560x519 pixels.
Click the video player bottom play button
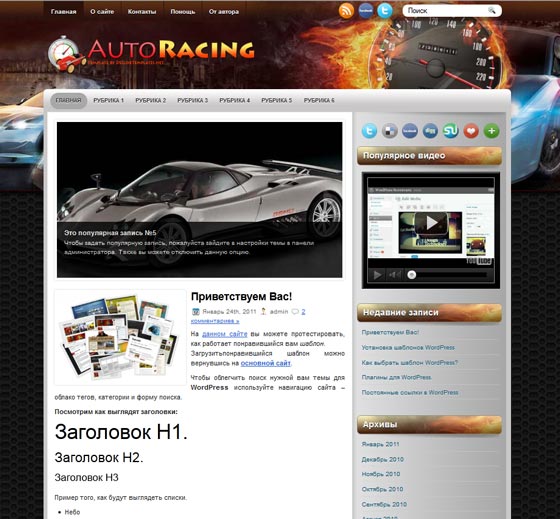point(378,275)
